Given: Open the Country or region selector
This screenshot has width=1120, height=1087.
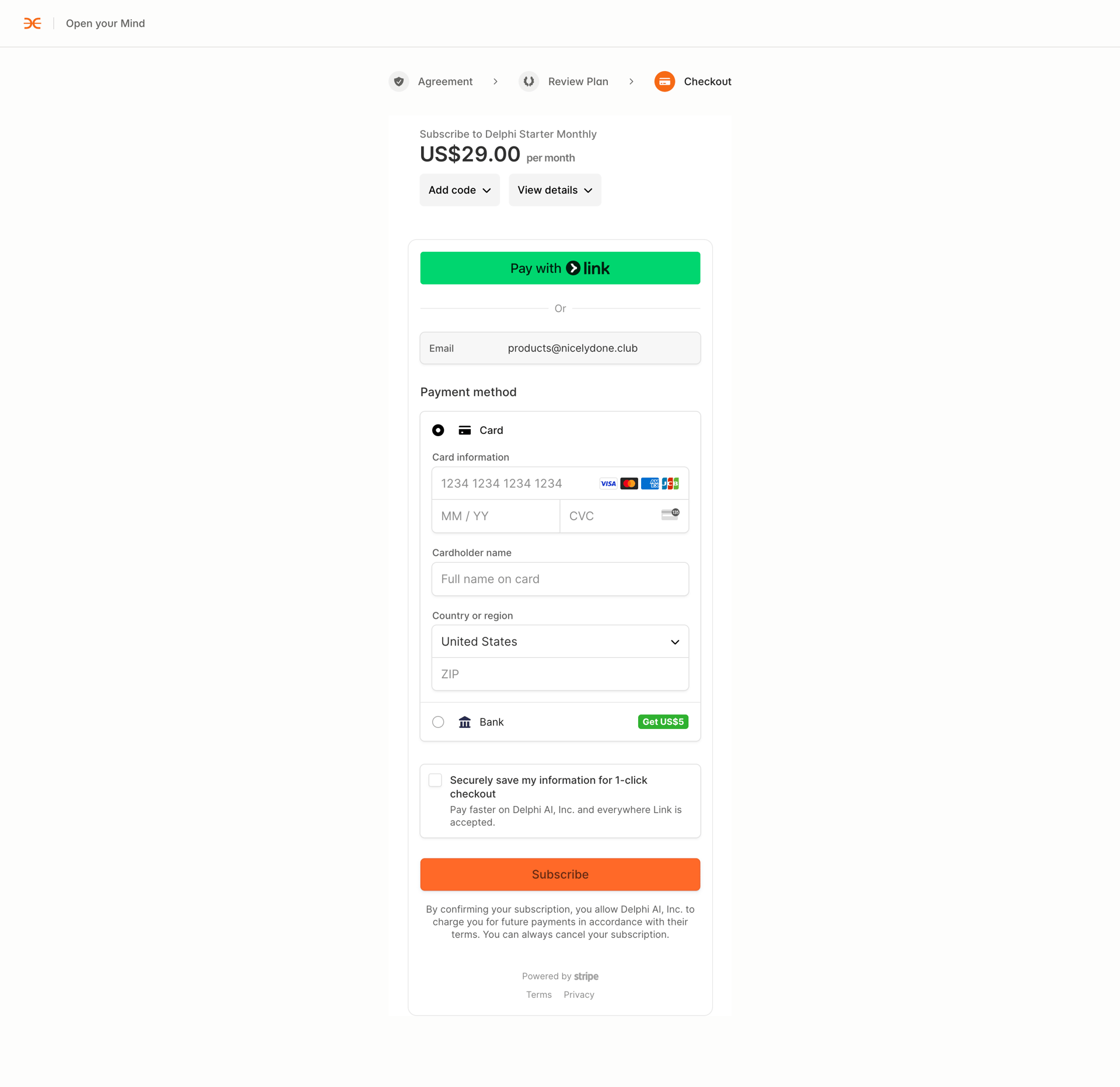Looking at the screenshot, I should (559, 641).
